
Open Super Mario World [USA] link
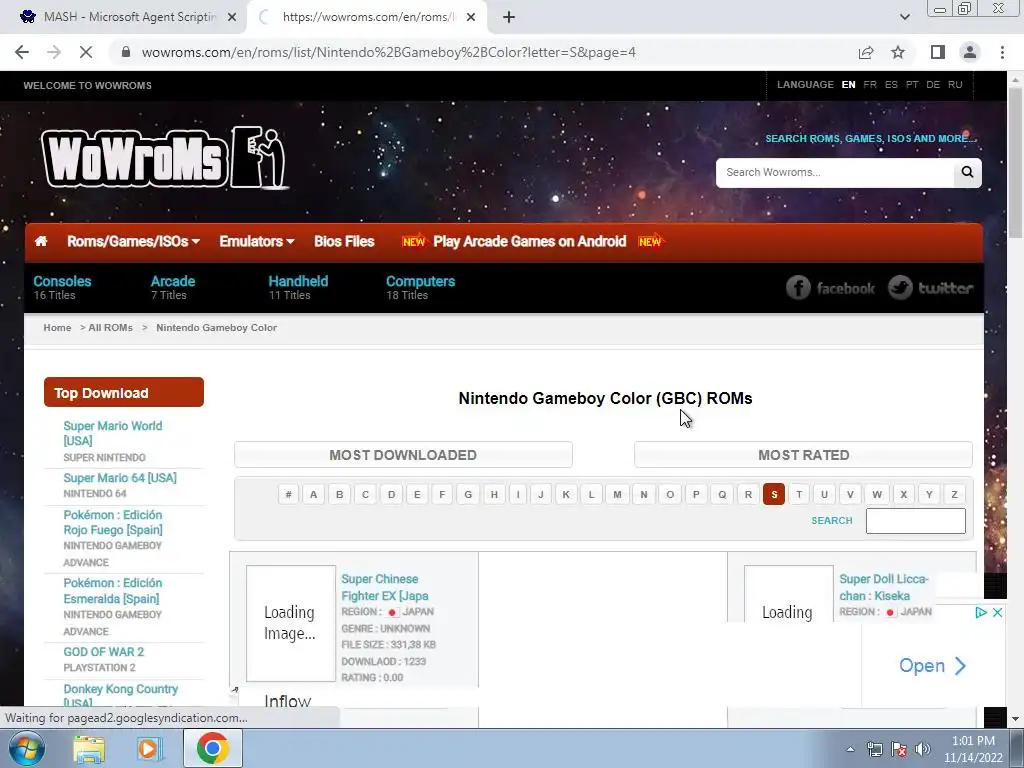pos(112,433)
